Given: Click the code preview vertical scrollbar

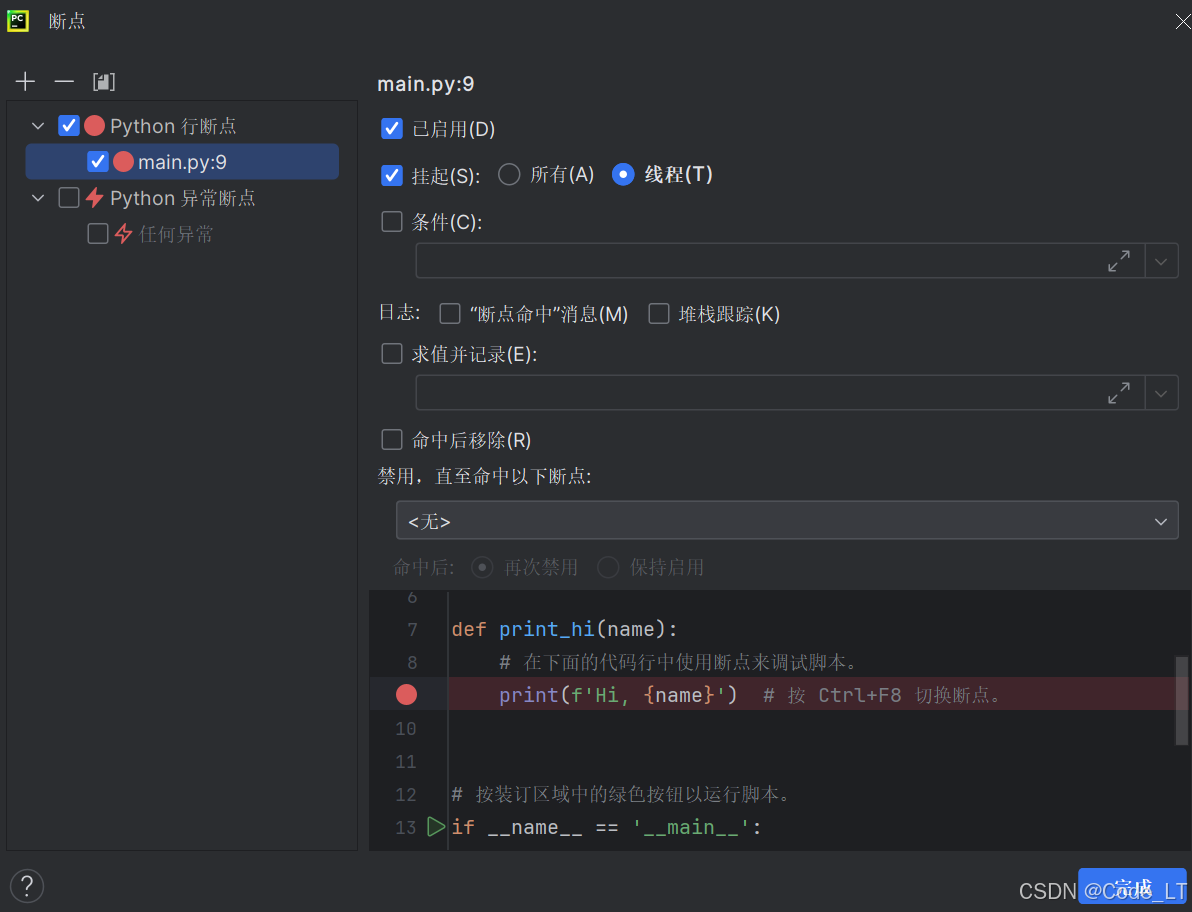Looking at the screenshot, I should pyautogui.click(x=1181, y=701).
